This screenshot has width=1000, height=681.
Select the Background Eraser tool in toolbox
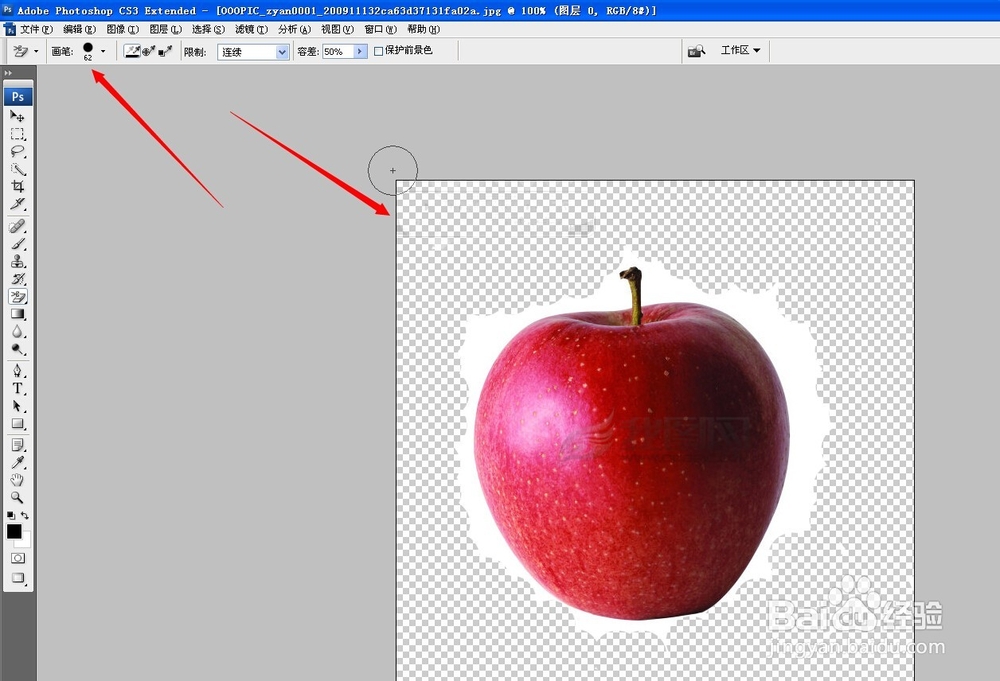pyautogui.click(x=17, y=297)
